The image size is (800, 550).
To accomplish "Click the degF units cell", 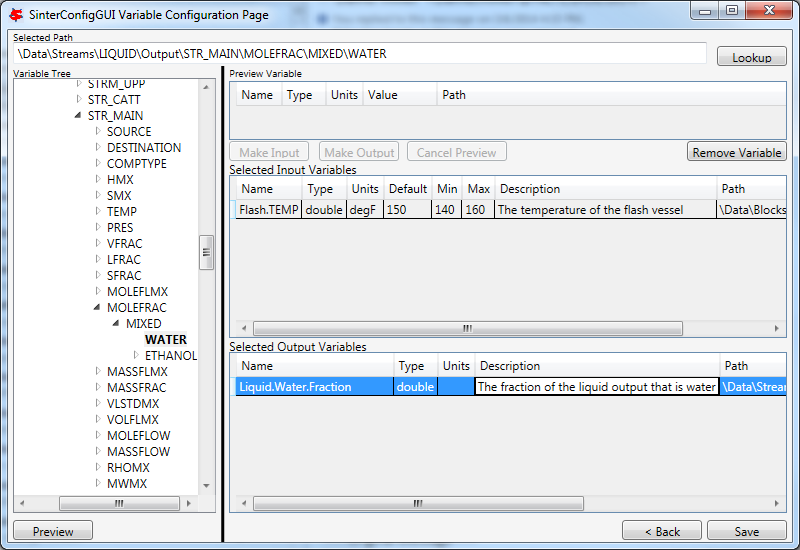I will pyautogui.click(x=365, y=210).
